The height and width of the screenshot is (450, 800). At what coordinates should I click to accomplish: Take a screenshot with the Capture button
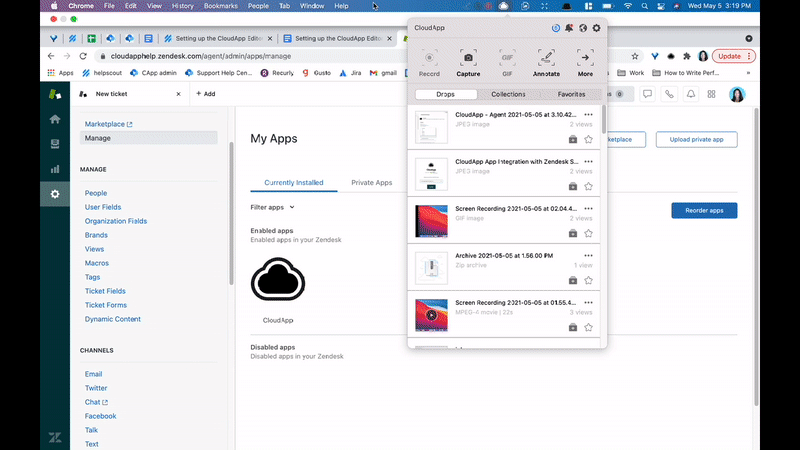coord(468,63)
